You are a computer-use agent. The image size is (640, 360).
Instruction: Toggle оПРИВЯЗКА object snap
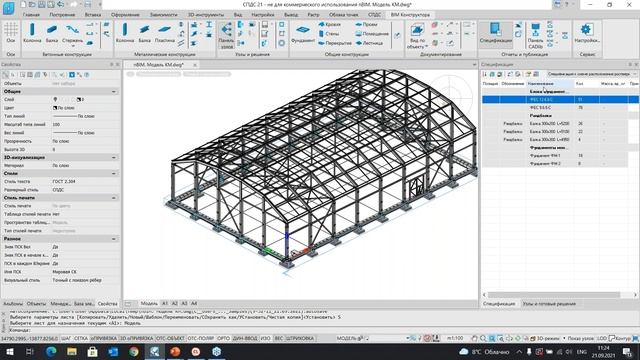[x=104, y=338]
